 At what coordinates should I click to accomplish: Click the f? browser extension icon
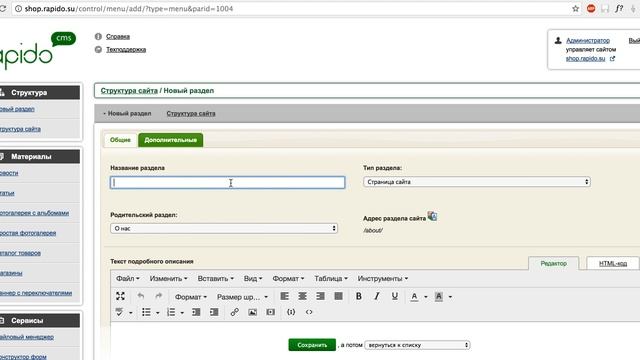coord(619,9)
